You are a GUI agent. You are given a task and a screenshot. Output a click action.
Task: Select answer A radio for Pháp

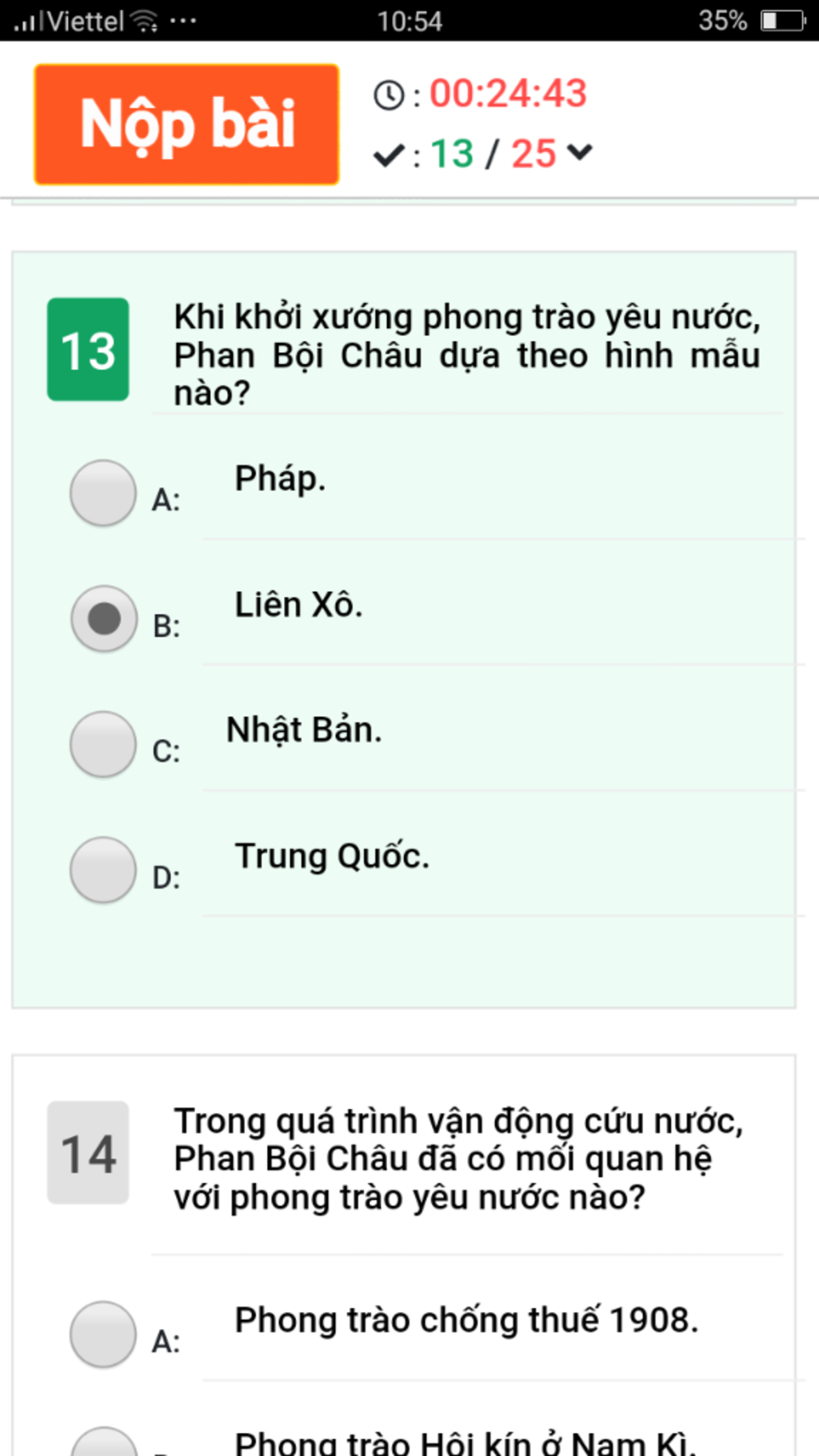103,493
